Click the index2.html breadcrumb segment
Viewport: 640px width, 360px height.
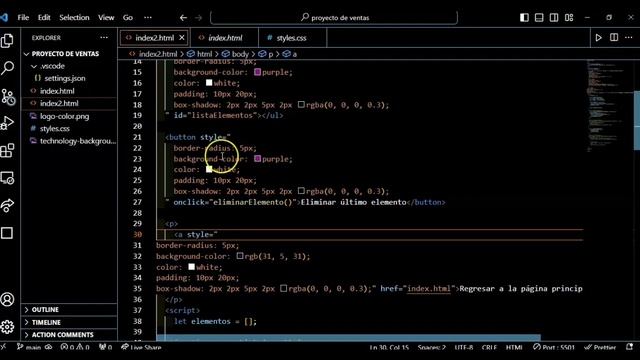pyautogui.click(x=158, y=54)
